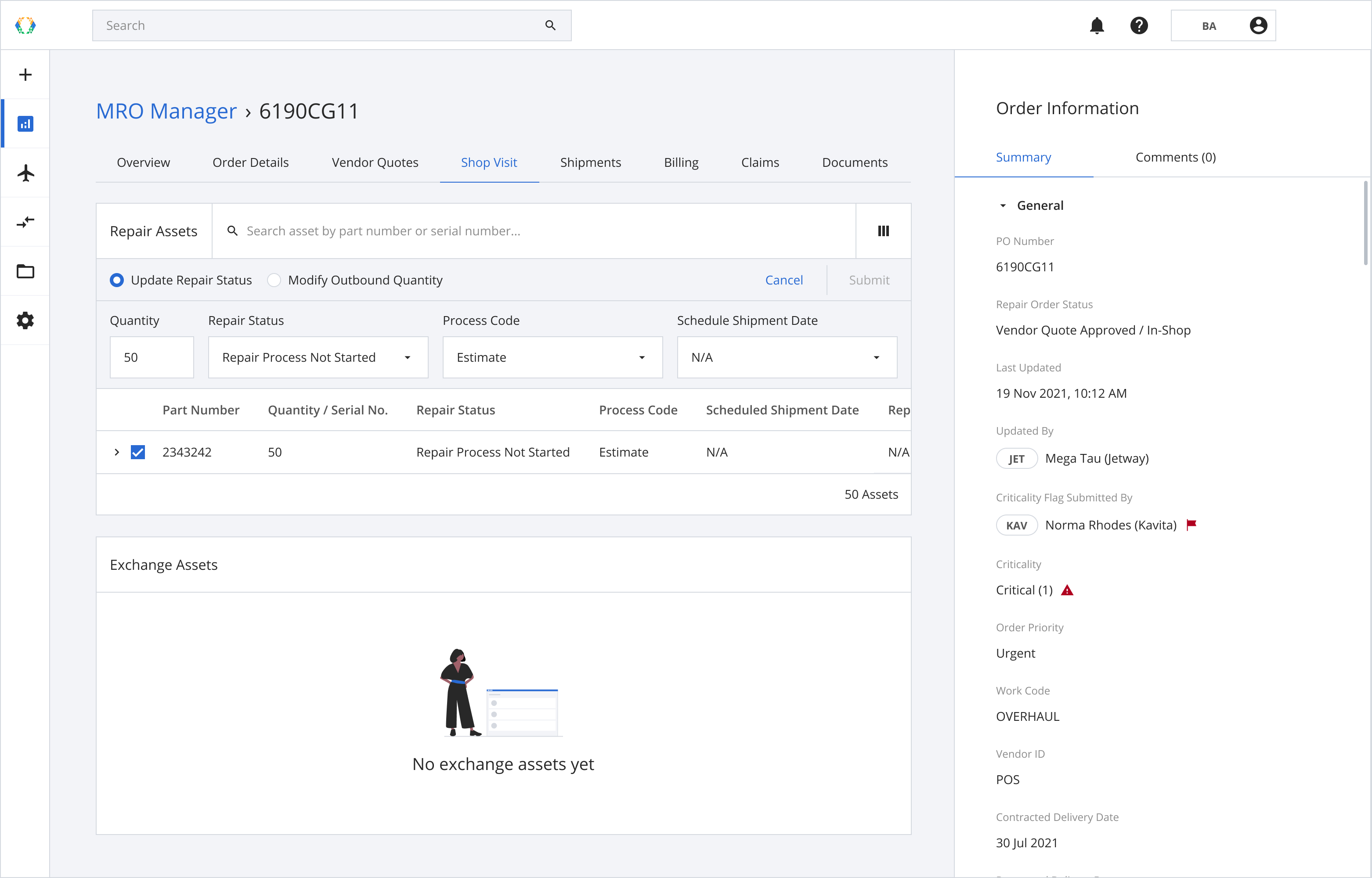Switch to the Billing tab
The image size is (1372, 878).
(x=681, y=162)
